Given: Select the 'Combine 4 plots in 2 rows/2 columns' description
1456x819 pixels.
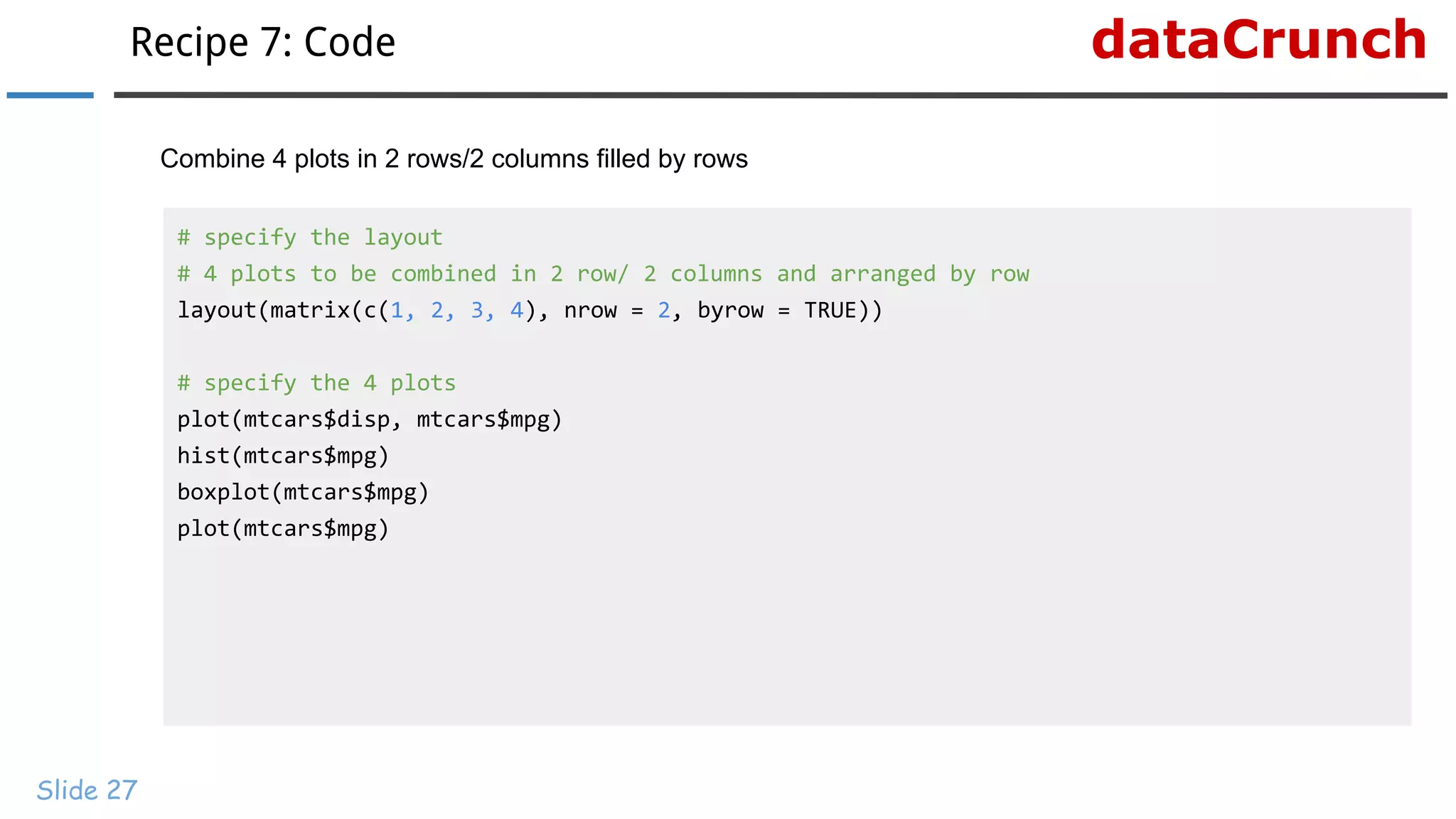Looking at the screenshot, I should click(x=454, y=159).
